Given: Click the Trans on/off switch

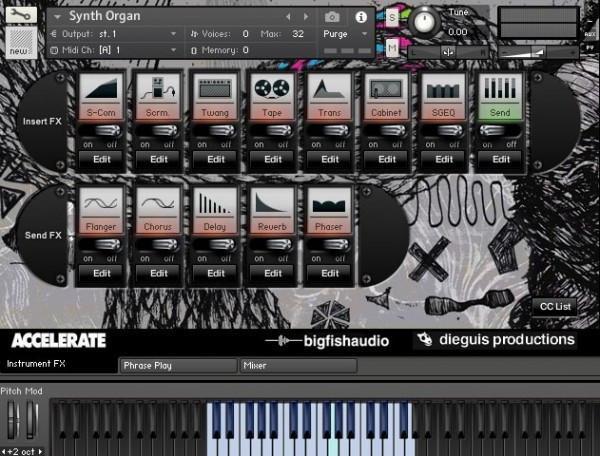Looking at the screenshot, I should pos(329,131).
